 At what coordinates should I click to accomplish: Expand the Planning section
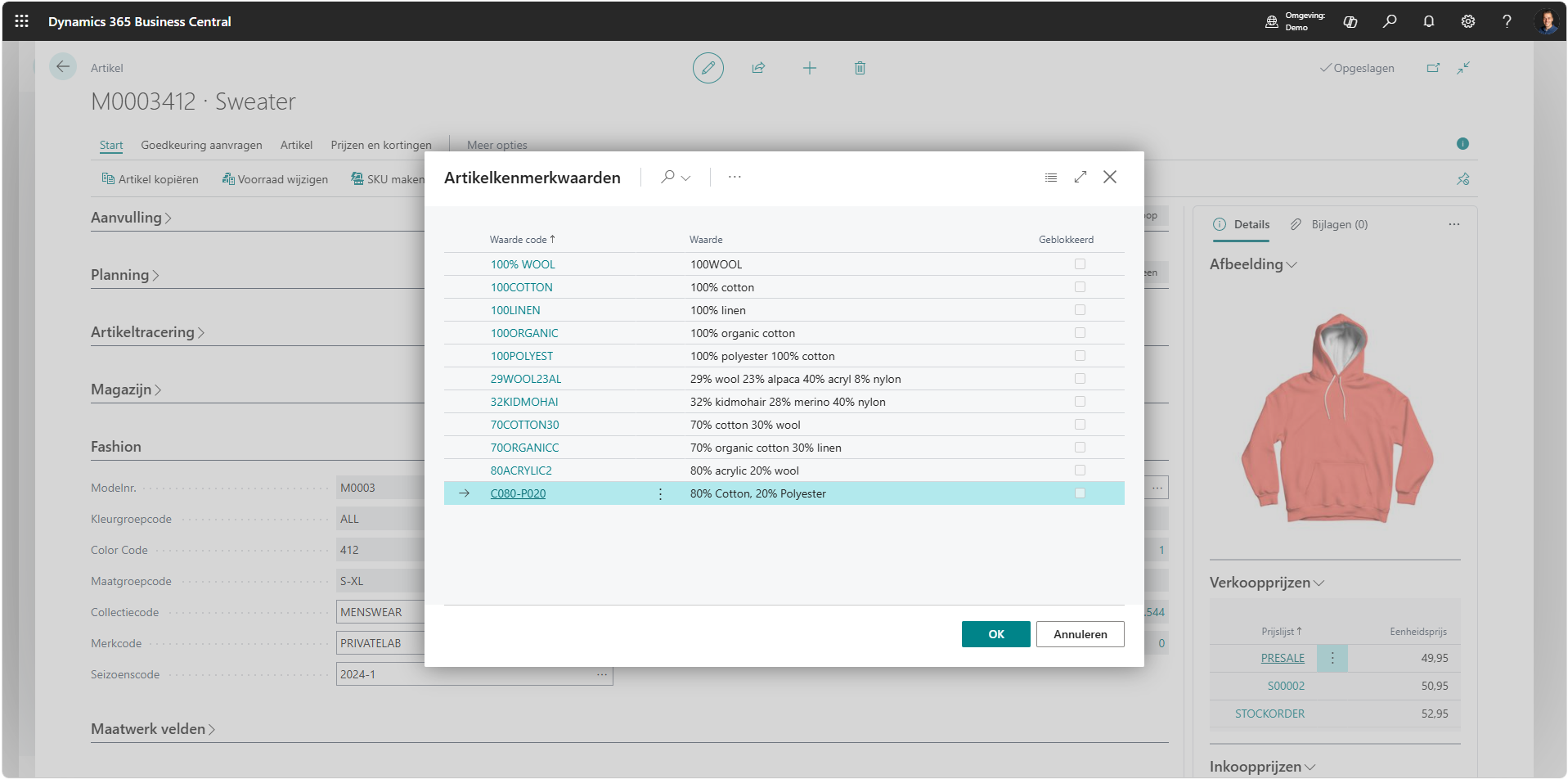(x=125, y=275)
